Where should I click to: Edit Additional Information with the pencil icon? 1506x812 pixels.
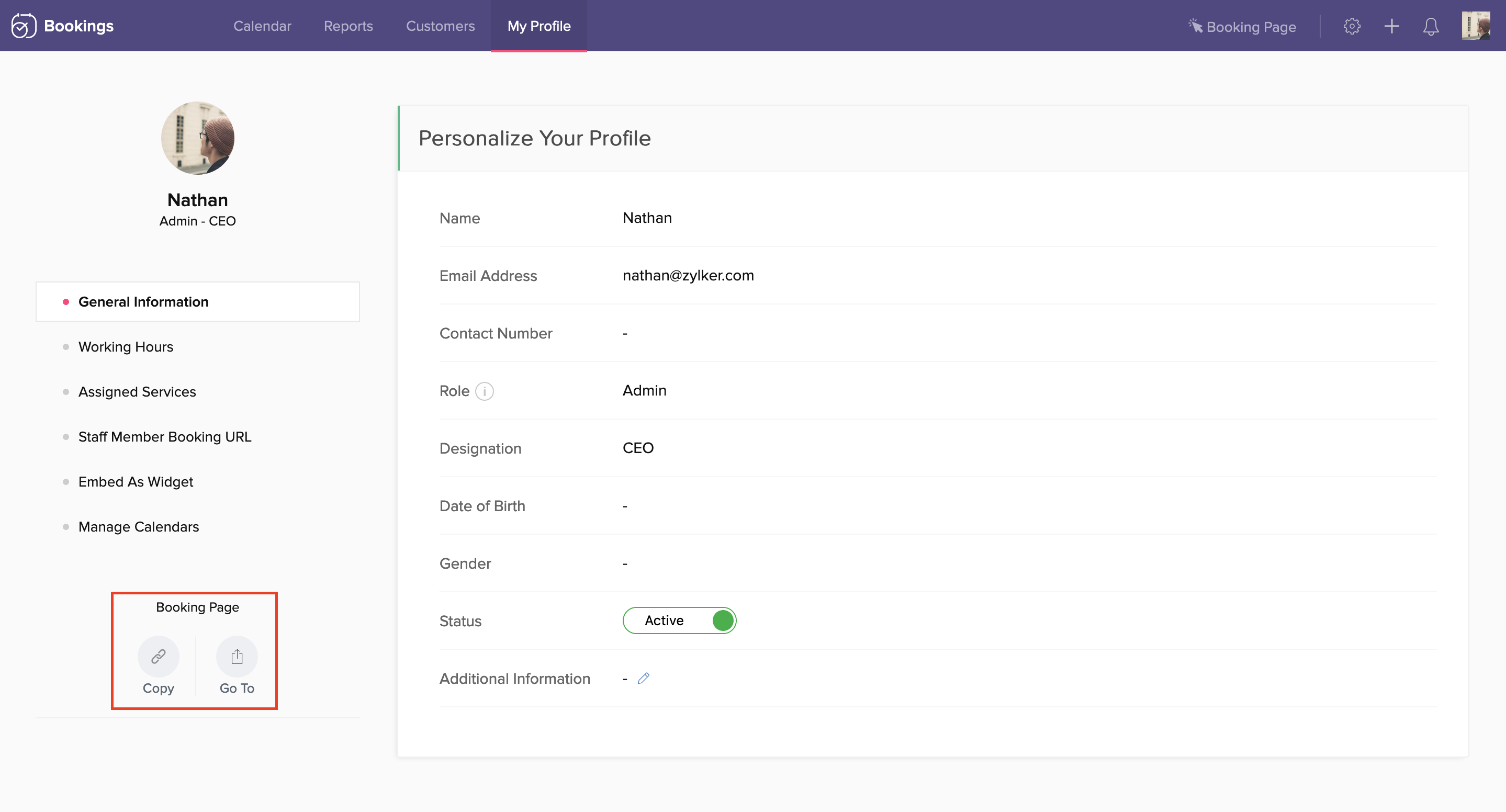[643, 678]
